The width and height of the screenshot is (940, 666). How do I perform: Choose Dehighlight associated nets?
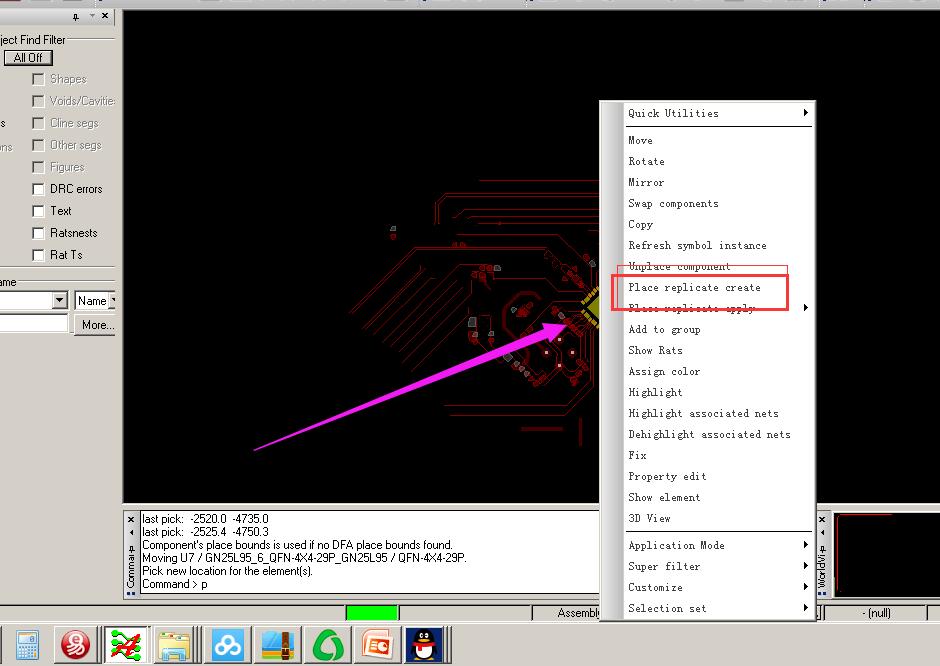[718, 434]
